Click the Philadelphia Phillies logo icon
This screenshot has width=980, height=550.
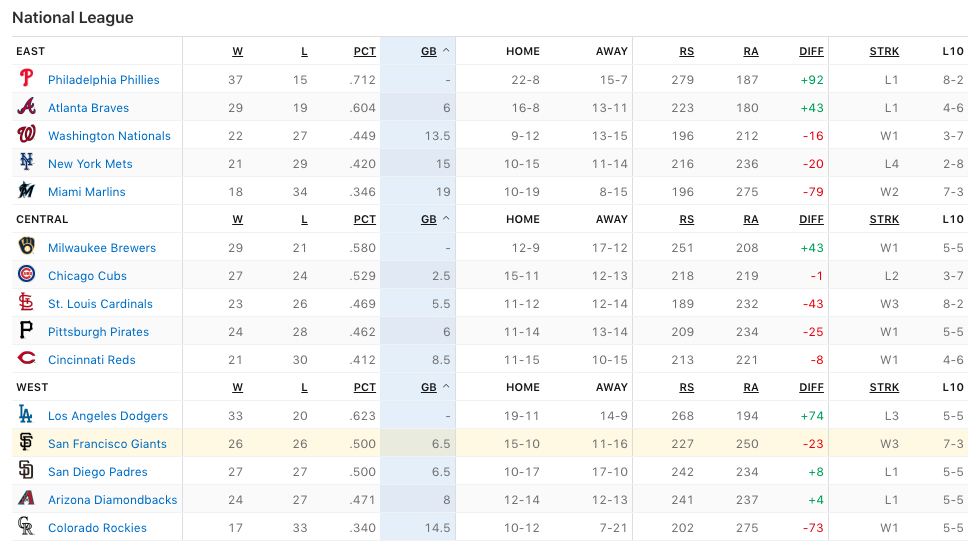point(26,79)
